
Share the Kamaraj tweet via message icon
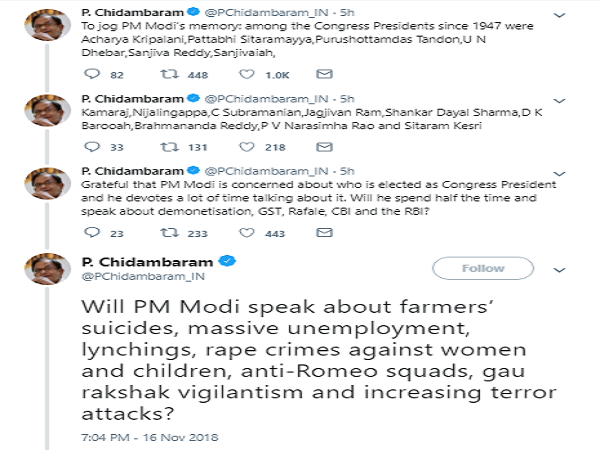[323, 147]
